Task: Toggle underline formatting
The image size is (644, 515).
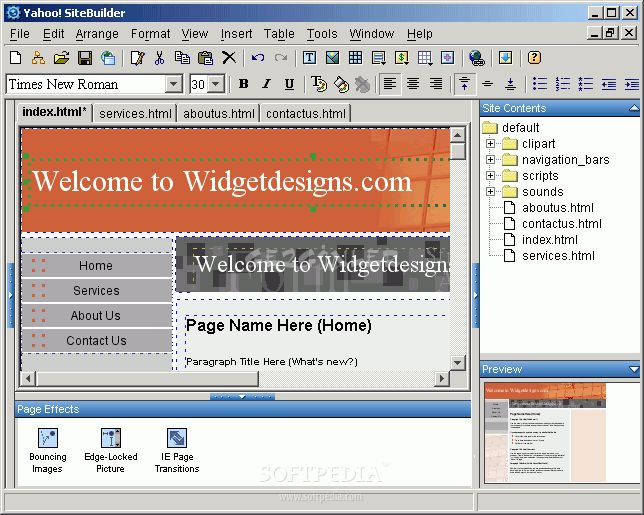Action: (289, 84)
